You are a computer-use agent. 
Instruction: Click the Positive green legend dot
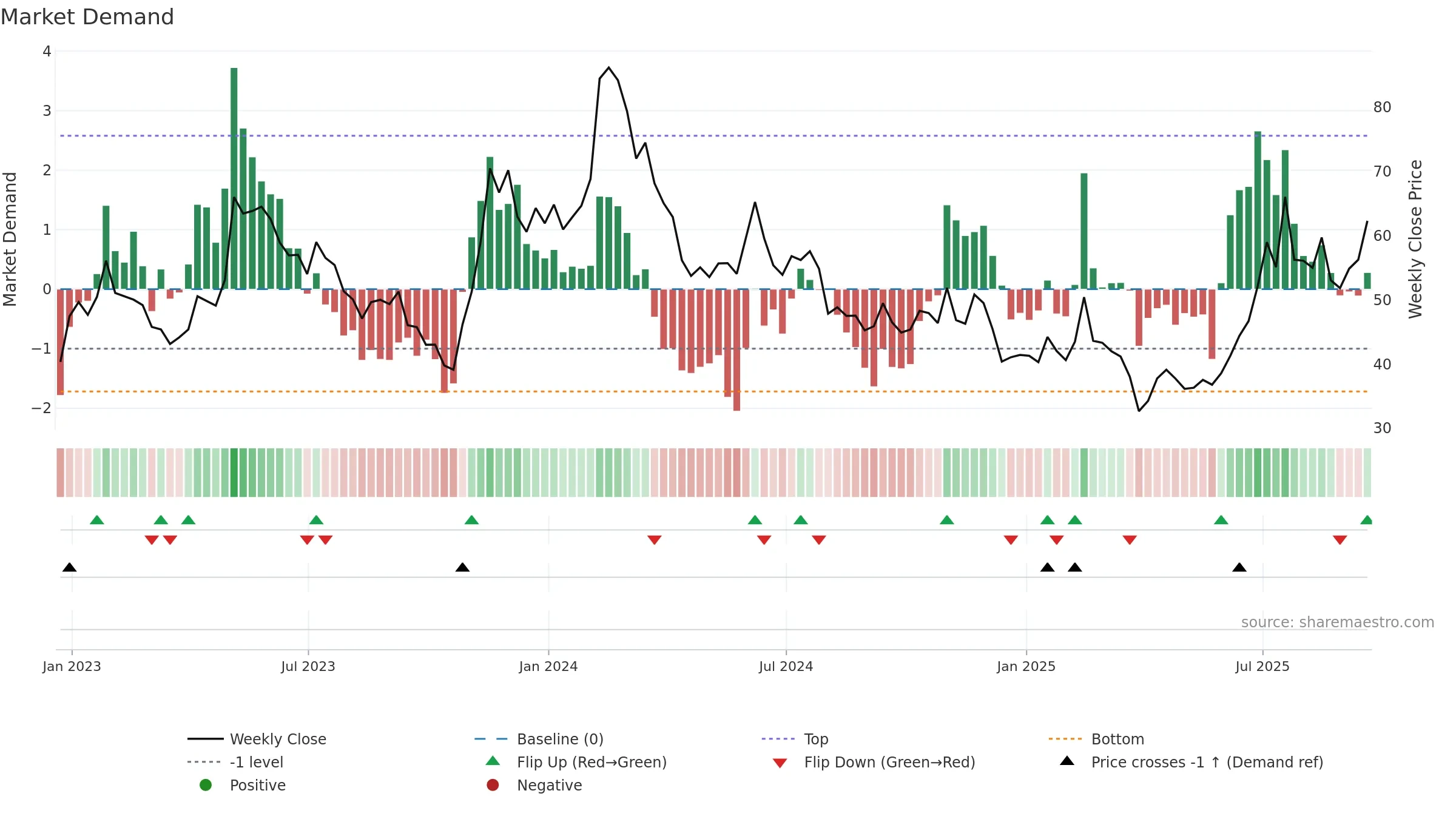pyautogui.click(x=206, y=785)
